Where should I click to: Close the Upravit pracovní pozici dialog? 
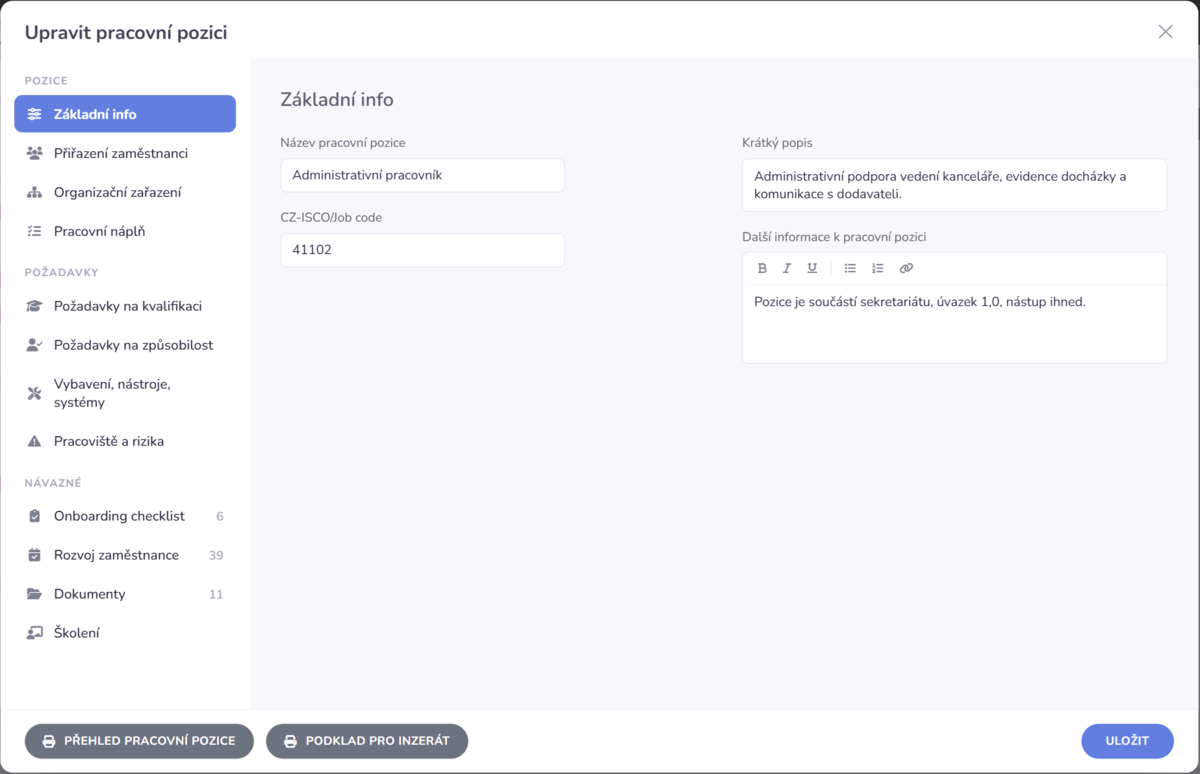(1165, 32)
